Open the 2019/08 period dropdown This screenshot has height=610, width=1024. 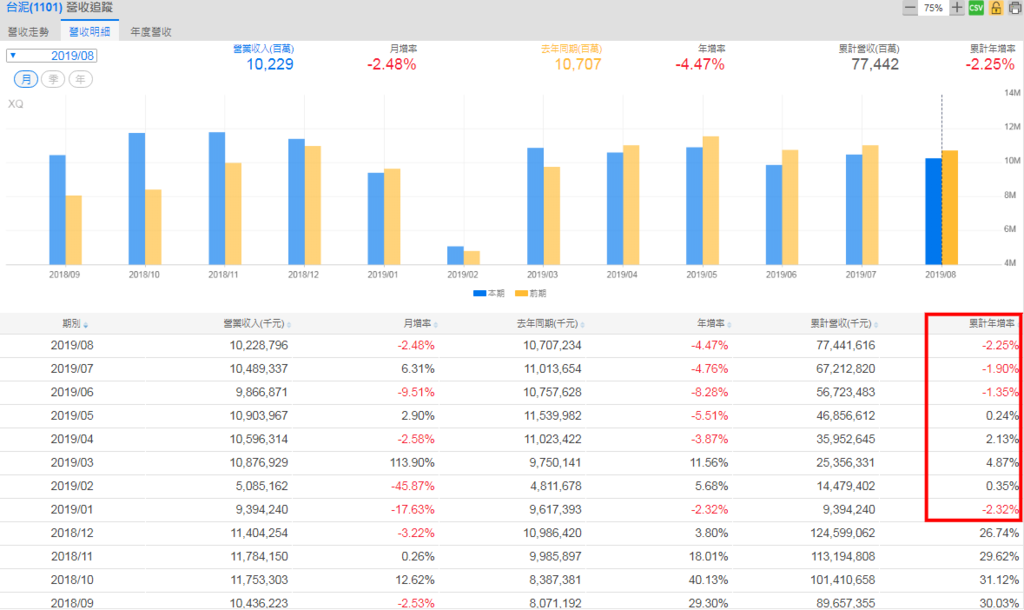[x=52, y=56]
